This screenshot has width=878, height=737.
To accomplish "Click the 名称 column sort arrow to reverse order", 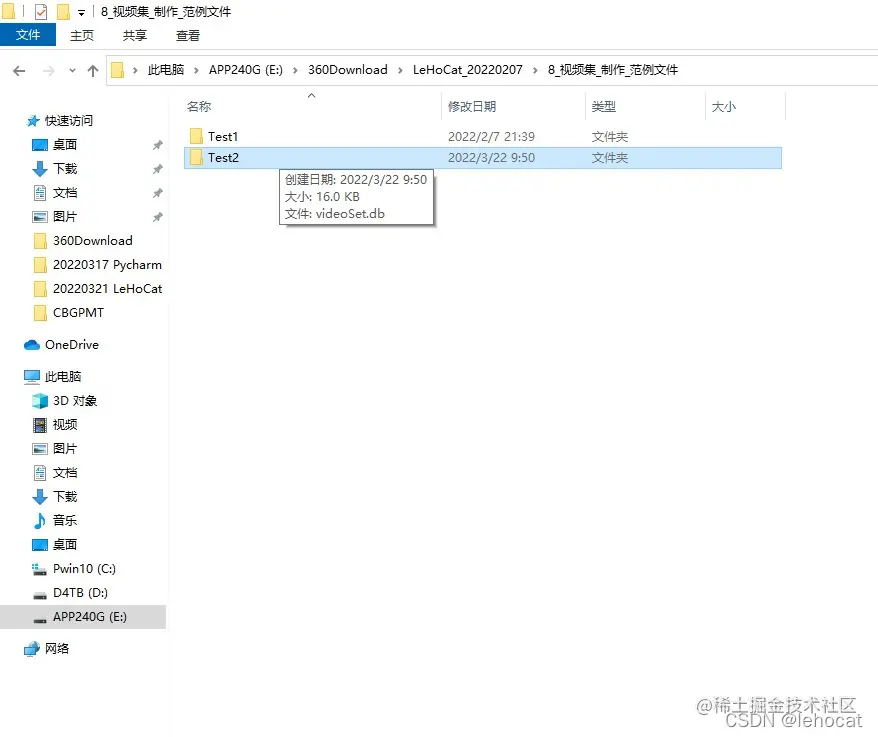I will pos(311,95).
